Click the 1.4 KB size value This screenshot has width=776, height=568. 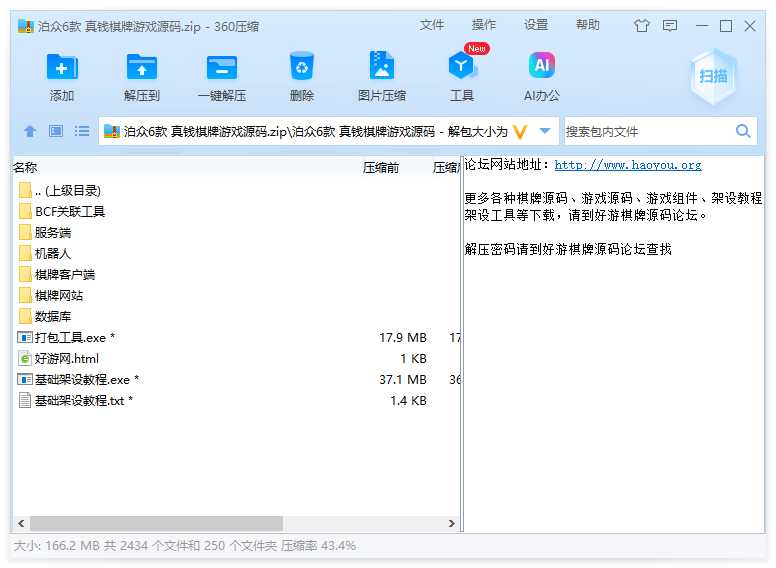tap(408, 400)
